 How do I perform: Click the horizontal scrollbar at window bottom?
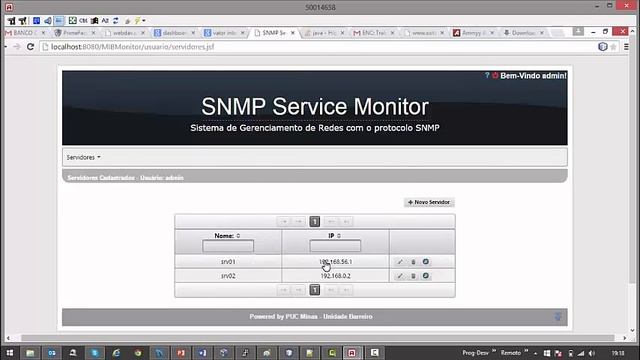pyautogui.click(x=318, y=338)
